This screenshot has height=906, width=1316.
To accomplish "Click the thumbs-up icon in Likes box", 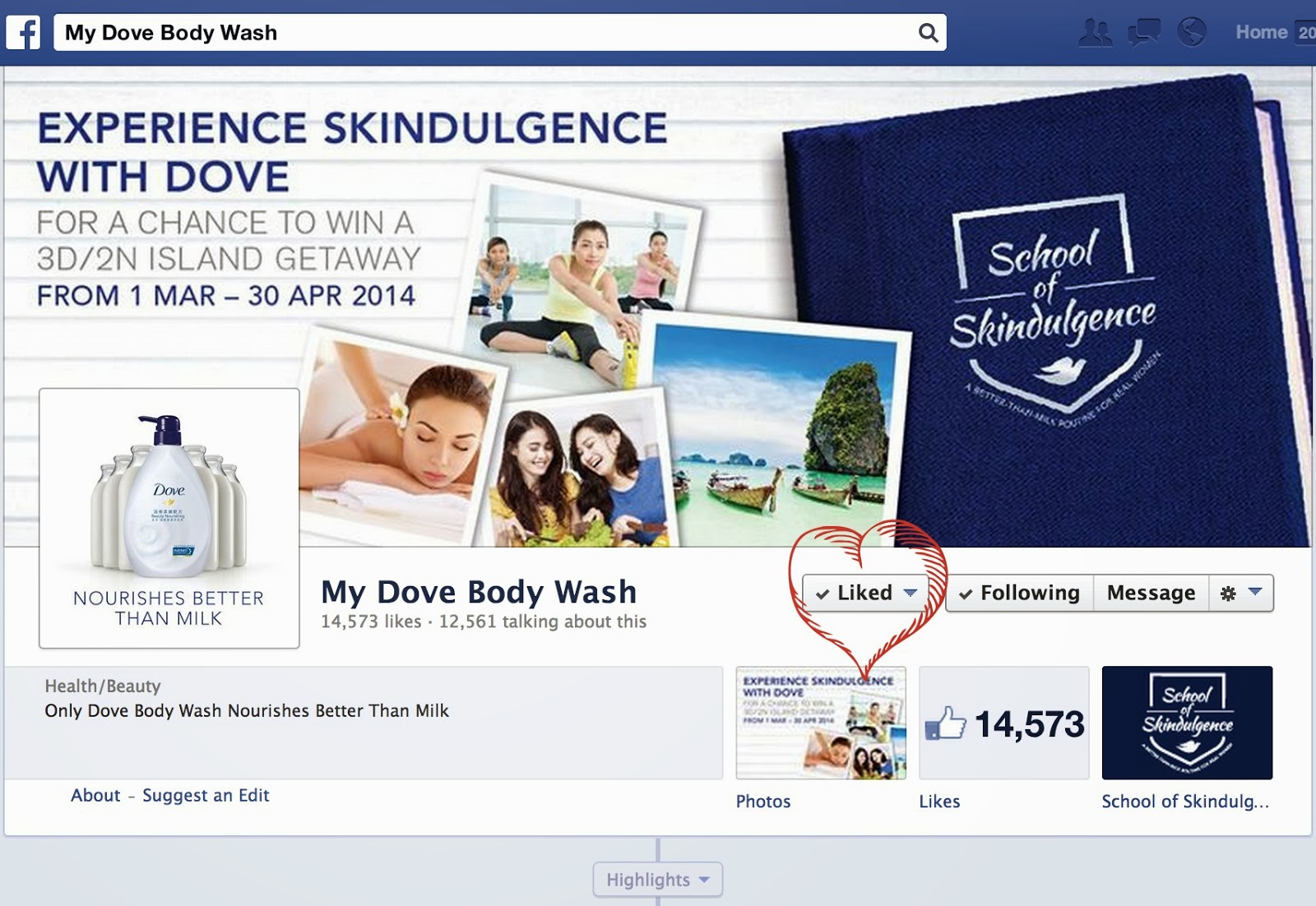I will click(945, 723).
